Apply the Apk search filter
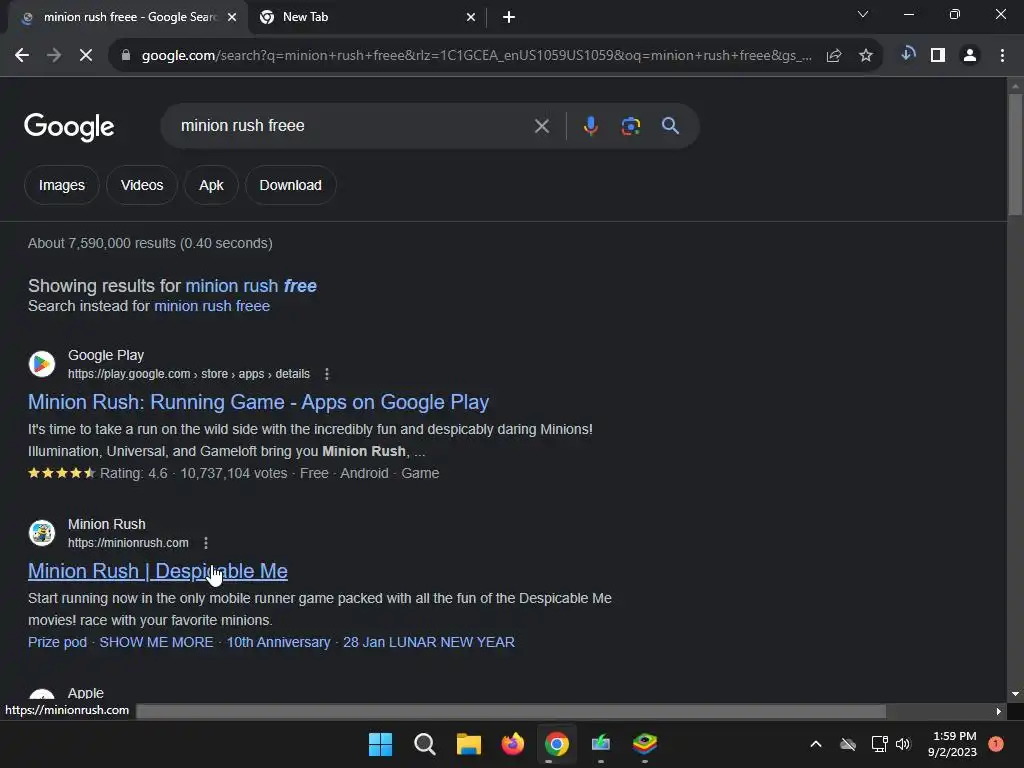Screen dimensions: 1024x768 [x=211, y=185]
